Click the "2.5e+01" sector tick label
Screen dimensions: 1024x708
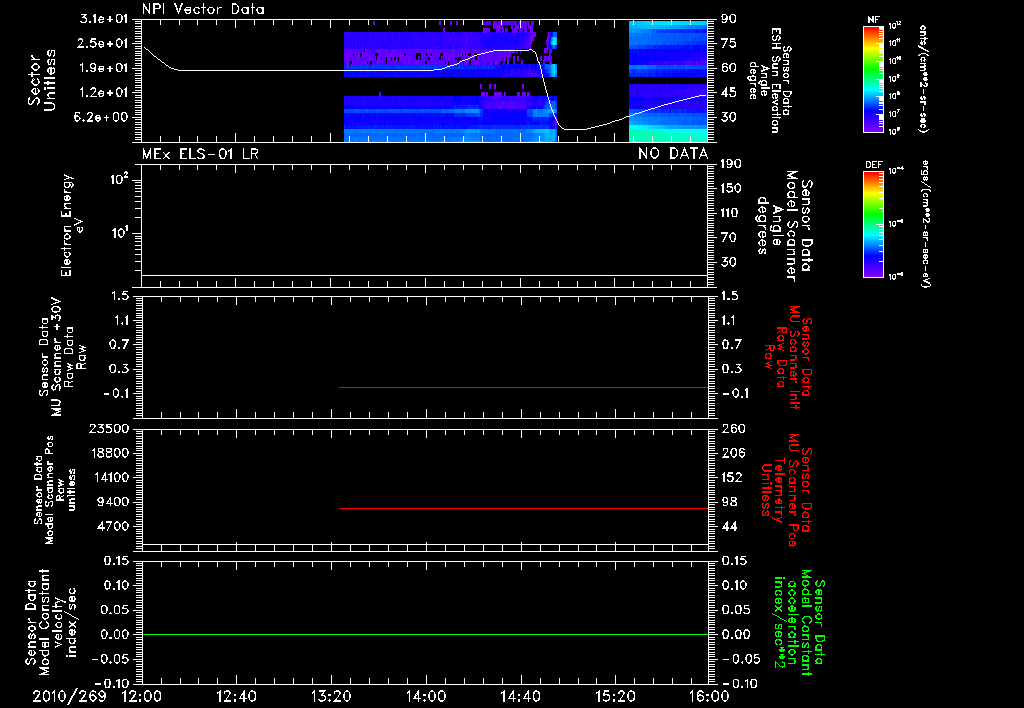104,44
